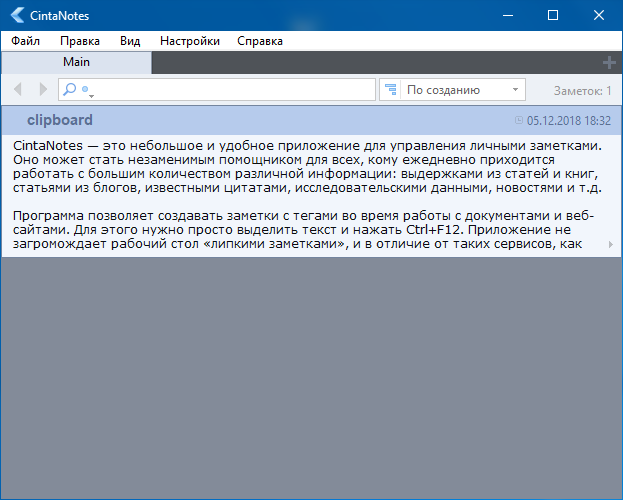The width and height of the screenshot is (623, 500).
Task: Open the Справка menu
Action: (x=260, y=41)
